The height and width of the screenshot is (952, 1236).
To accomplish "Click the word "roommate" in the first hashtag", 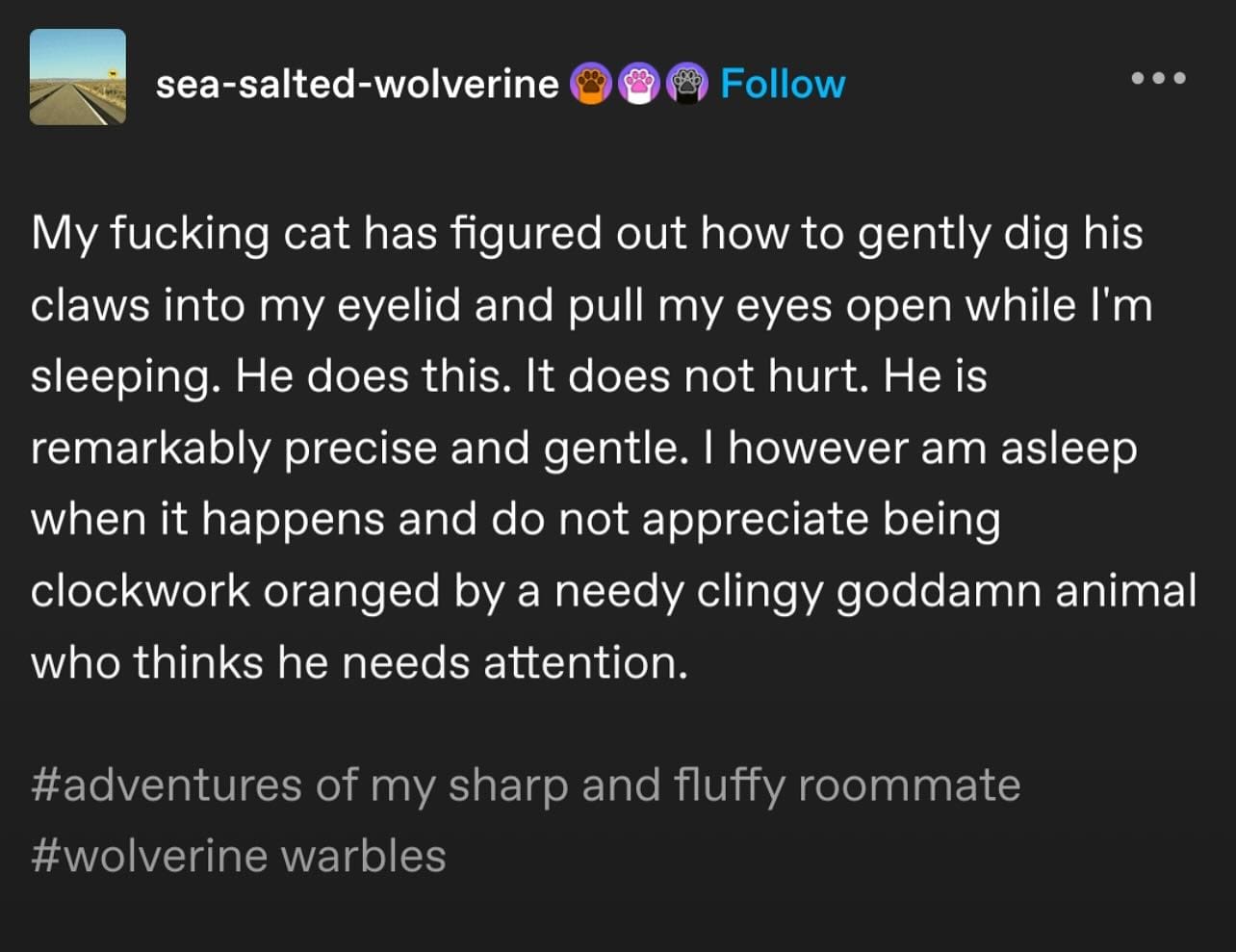I will click(909, 785).
